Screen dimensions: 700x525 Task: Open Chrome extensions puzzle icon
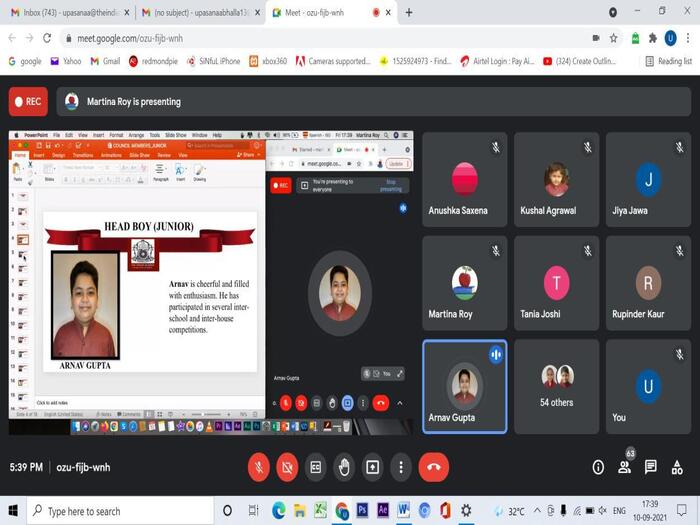[653, 38]
